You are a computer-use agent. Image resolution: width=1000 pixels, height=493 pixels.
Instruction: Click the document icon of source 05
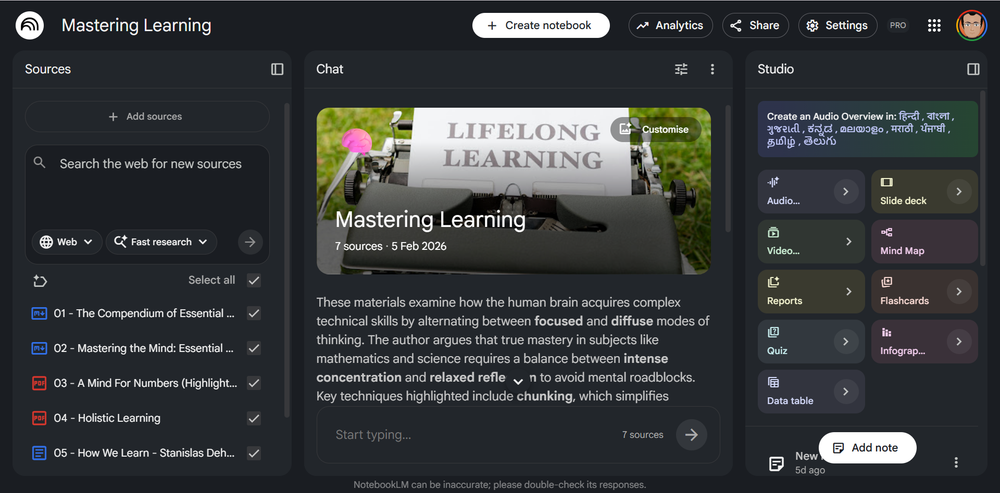39,453
